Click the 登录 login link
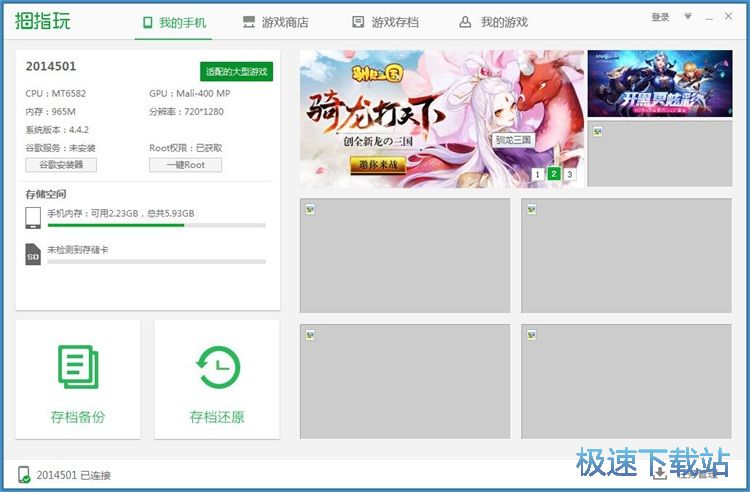This screenshot has height=492, width=750. coord(660,17)
